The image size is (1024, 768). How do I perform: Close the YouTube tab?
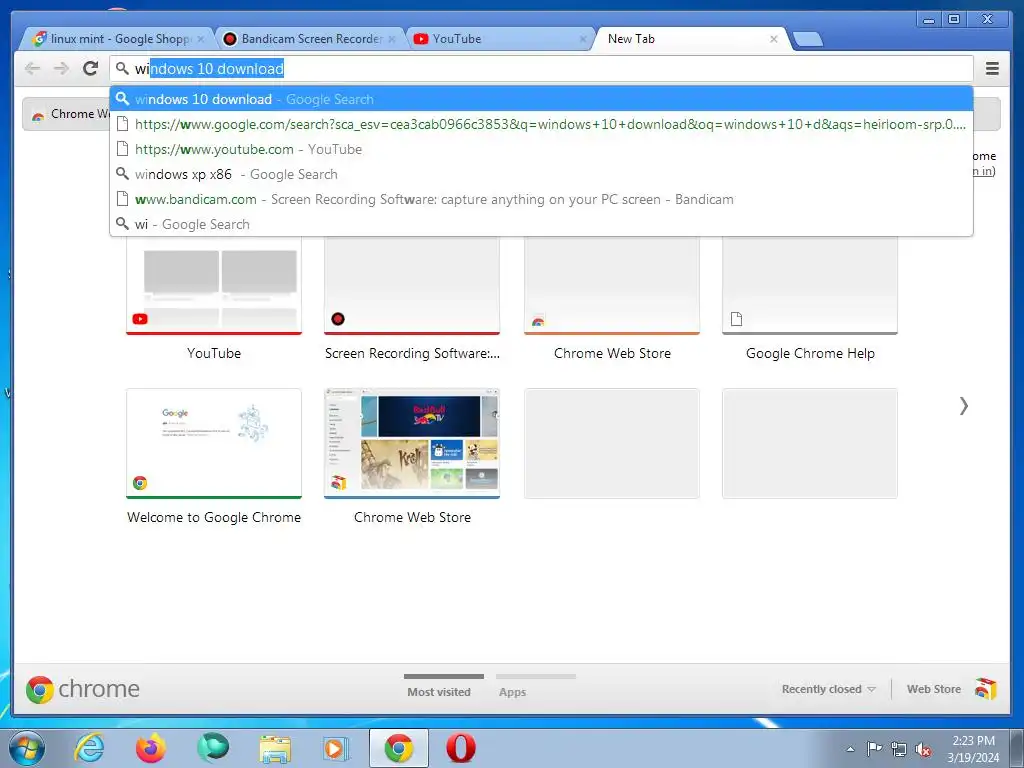click(583, 39)
